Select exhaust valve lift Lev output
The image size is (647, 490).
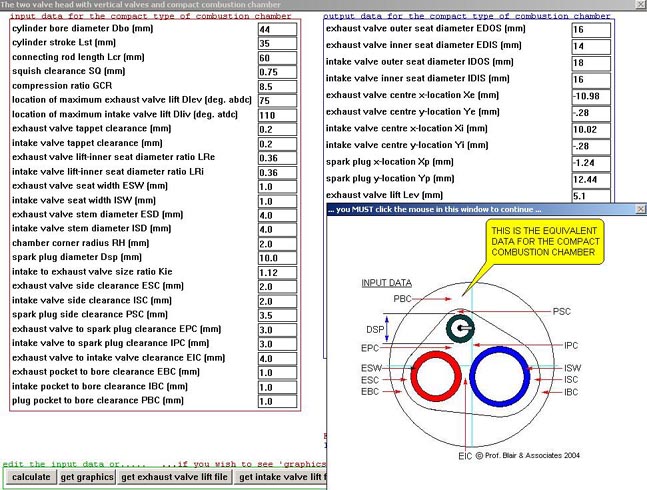[591, 196]
